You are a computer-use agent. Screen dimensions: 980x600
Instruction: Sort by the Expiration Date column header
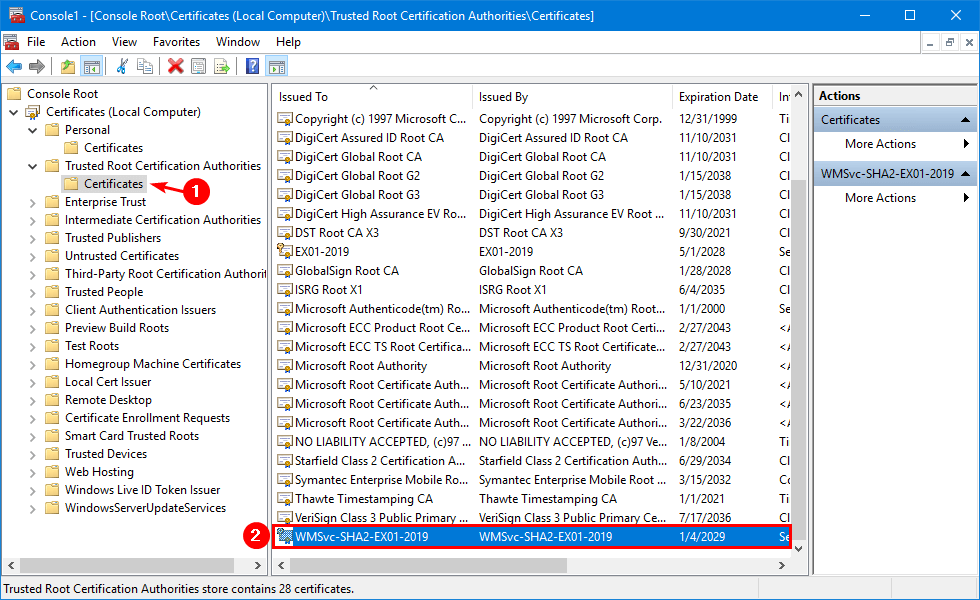(x=718, y=97)
